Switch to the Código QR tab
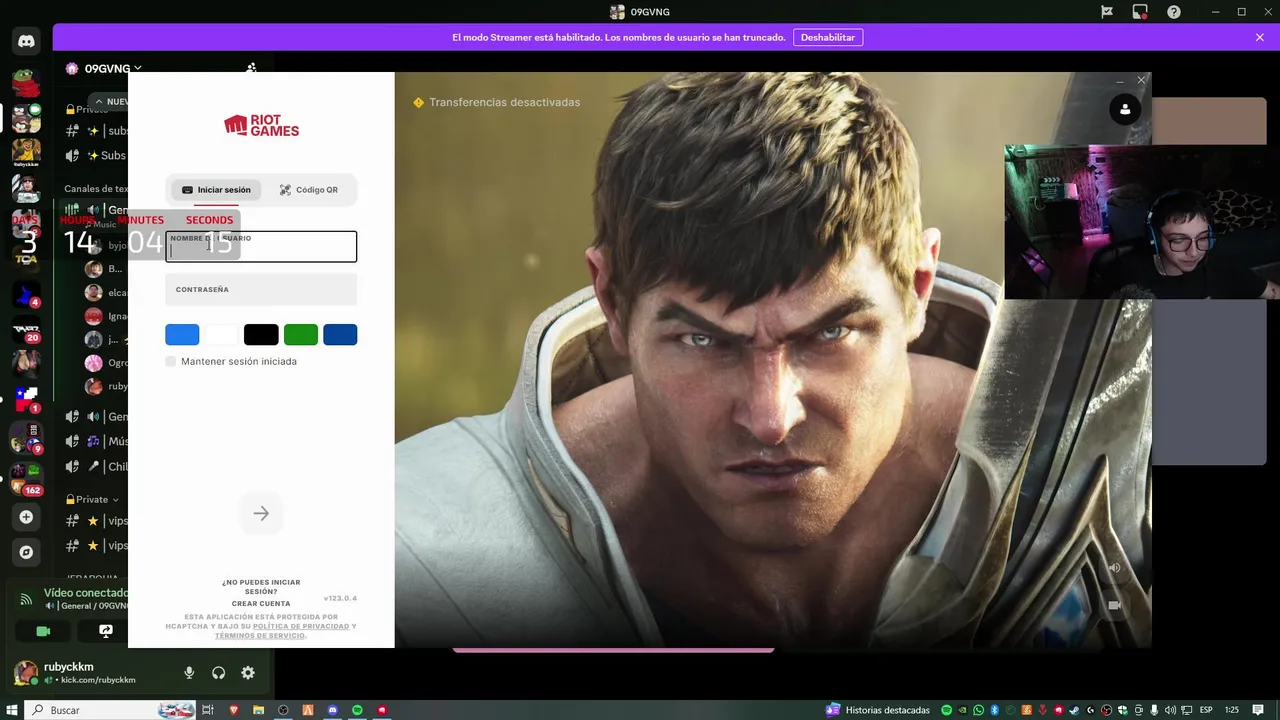 [308, 190]
